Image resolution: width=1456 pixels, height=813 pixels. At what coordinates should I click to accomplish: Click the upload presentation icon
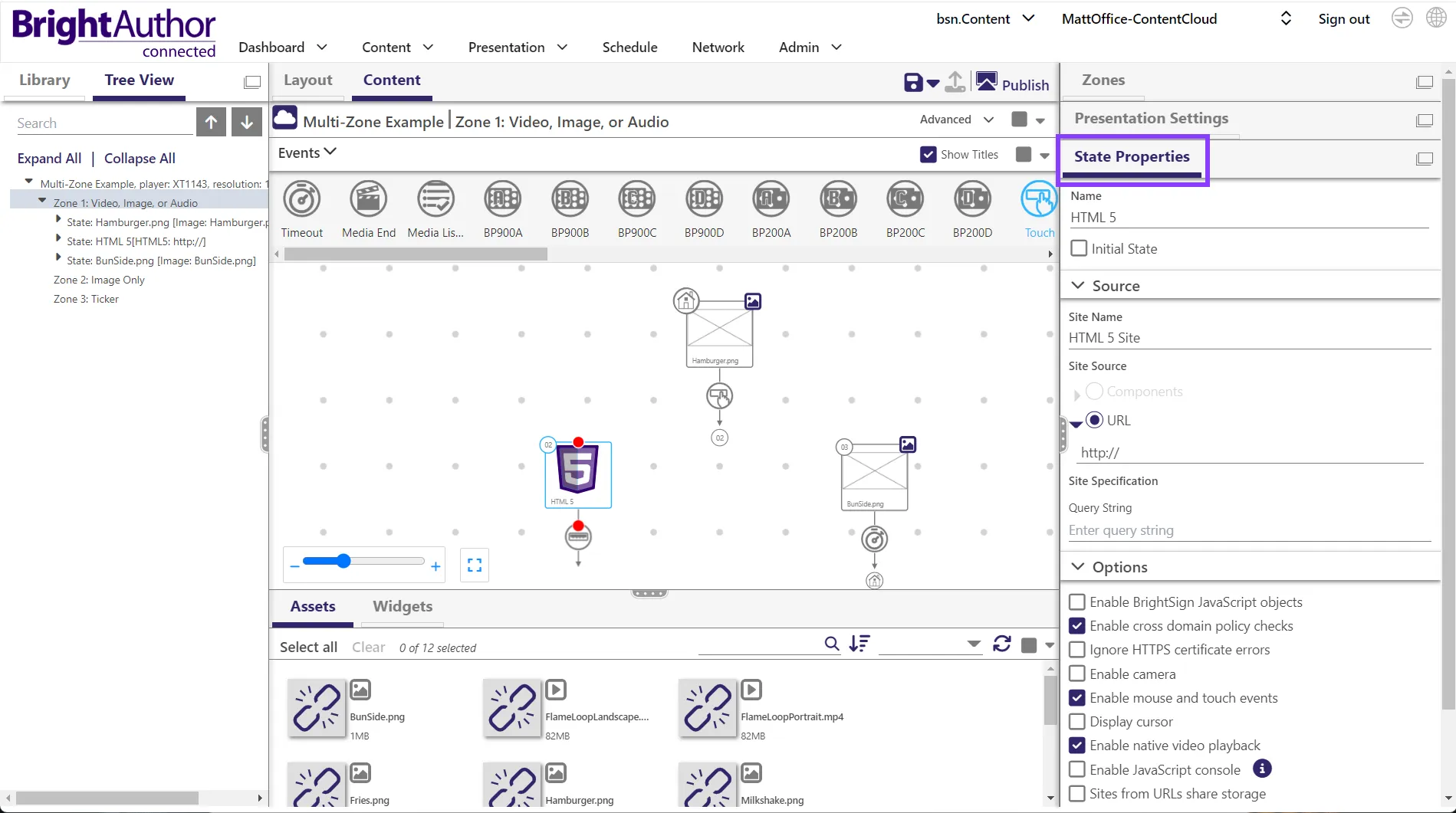click(x=955, y=82)
